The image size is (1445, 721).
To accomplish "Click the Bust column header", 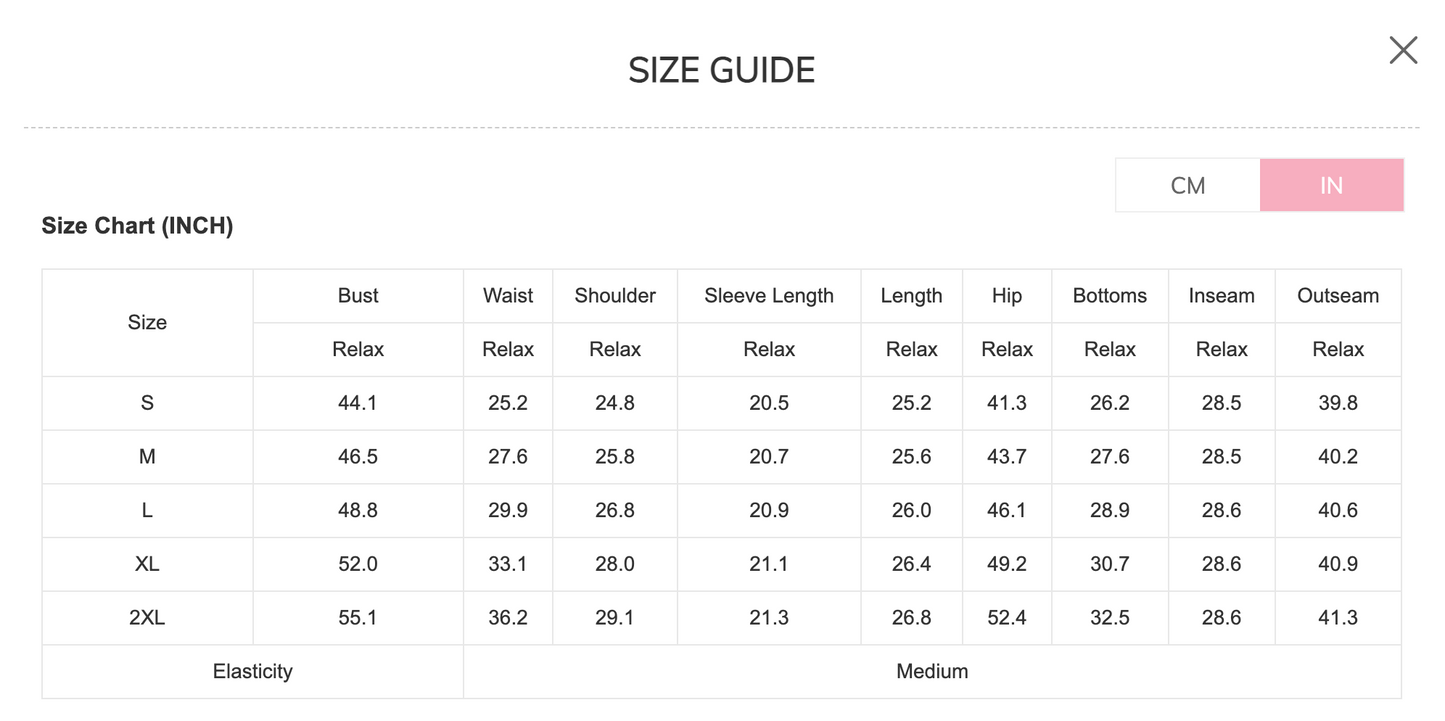I will pyautogui.click(x=357, y=295).
